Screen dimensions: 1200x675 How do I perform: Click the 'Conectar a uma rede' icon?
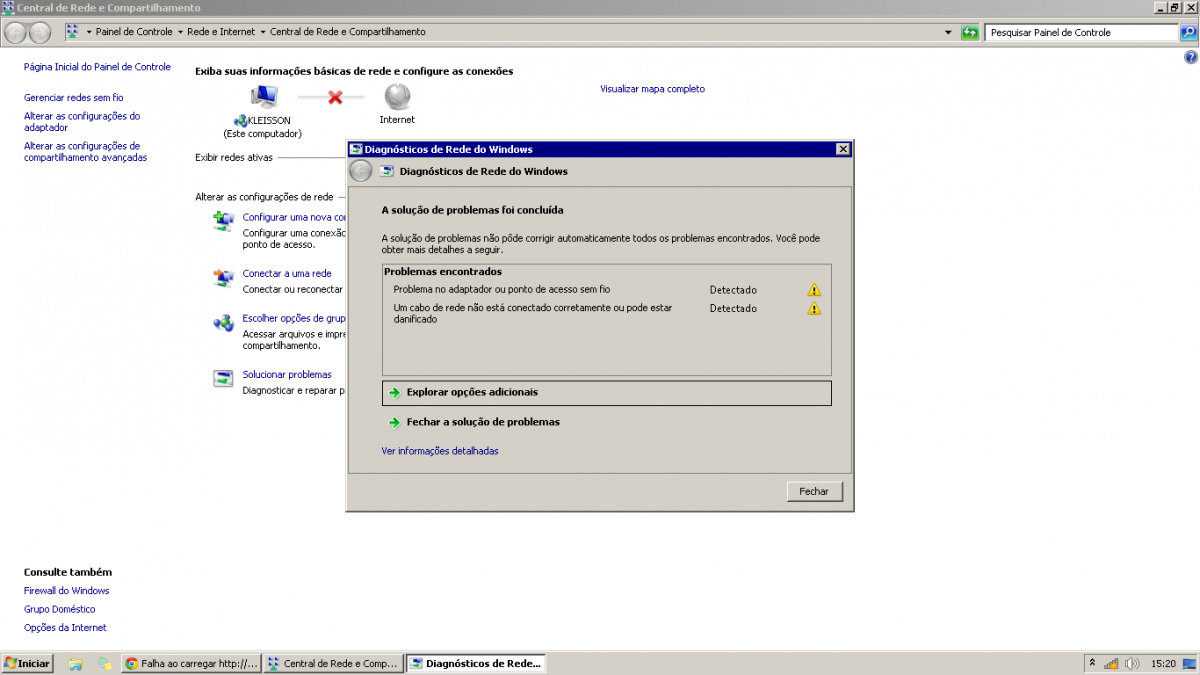click(223, 278)
